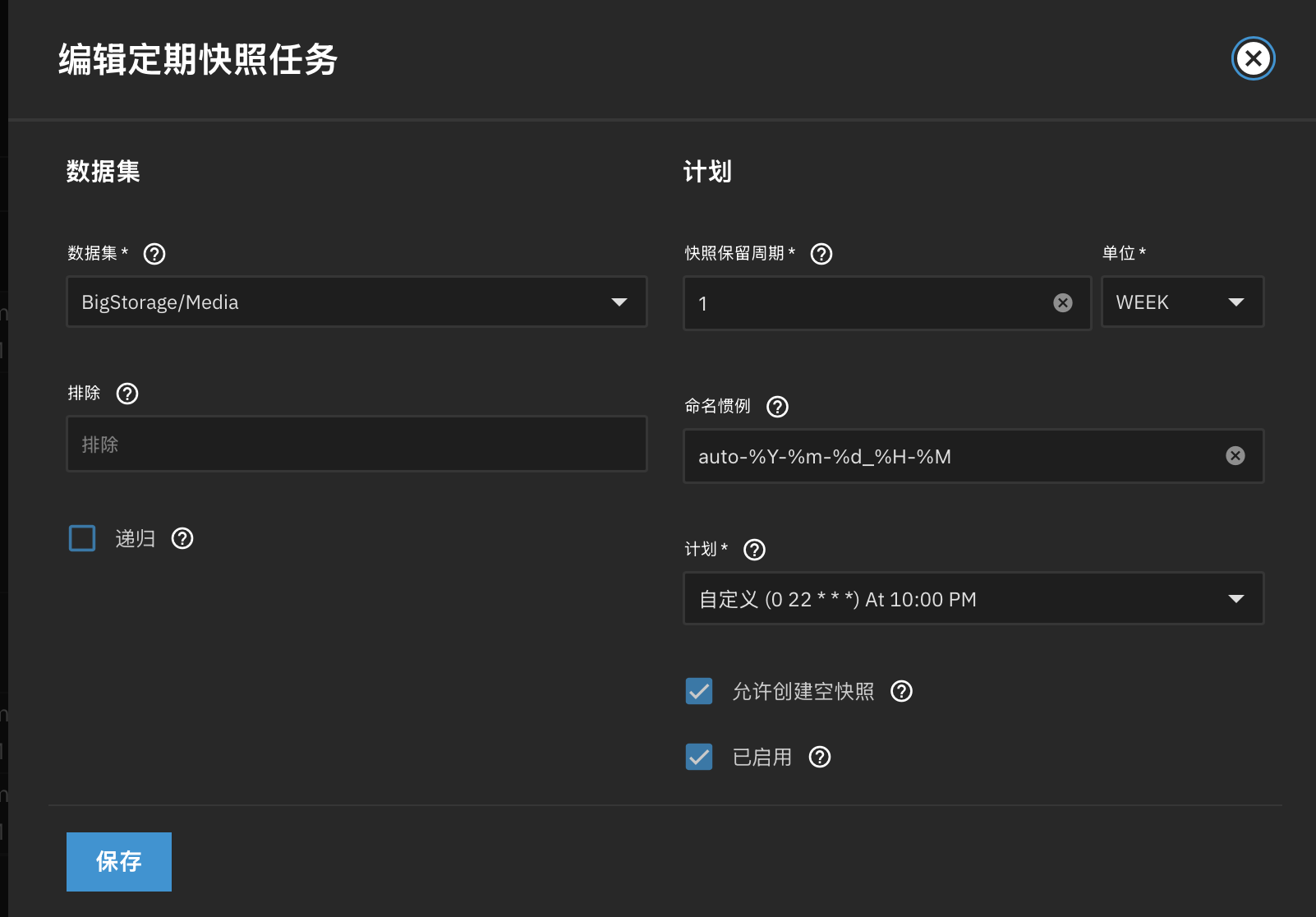Open the BigStorage/Media dataset dropdown

point(357,302)
